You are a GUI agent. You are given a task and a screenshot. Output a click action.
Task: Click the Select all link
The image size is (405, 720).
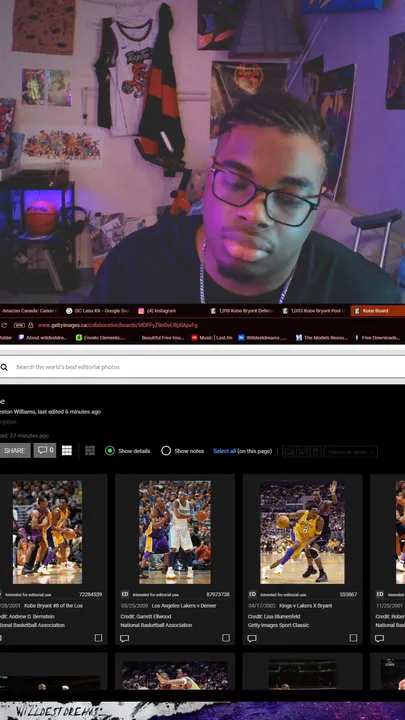coord(224,451)
